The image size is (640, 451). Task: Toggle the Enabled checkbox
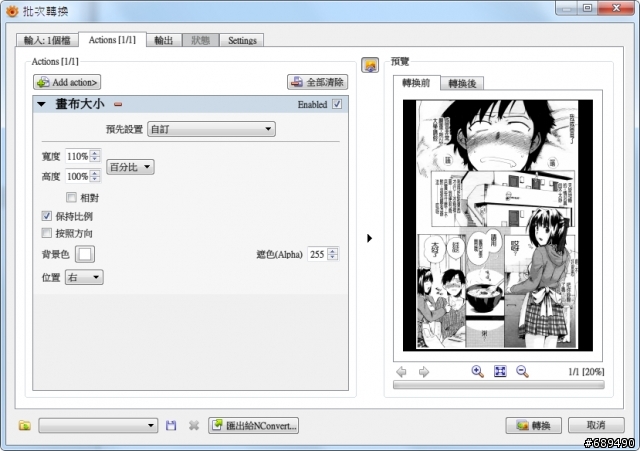click(337, 104)
